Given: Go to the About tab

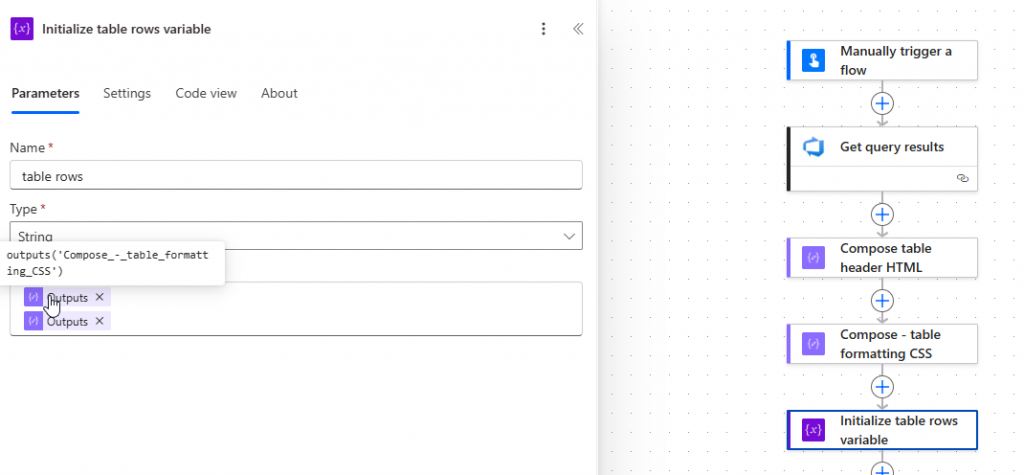Looking at the screenshot, I should 279,93.
